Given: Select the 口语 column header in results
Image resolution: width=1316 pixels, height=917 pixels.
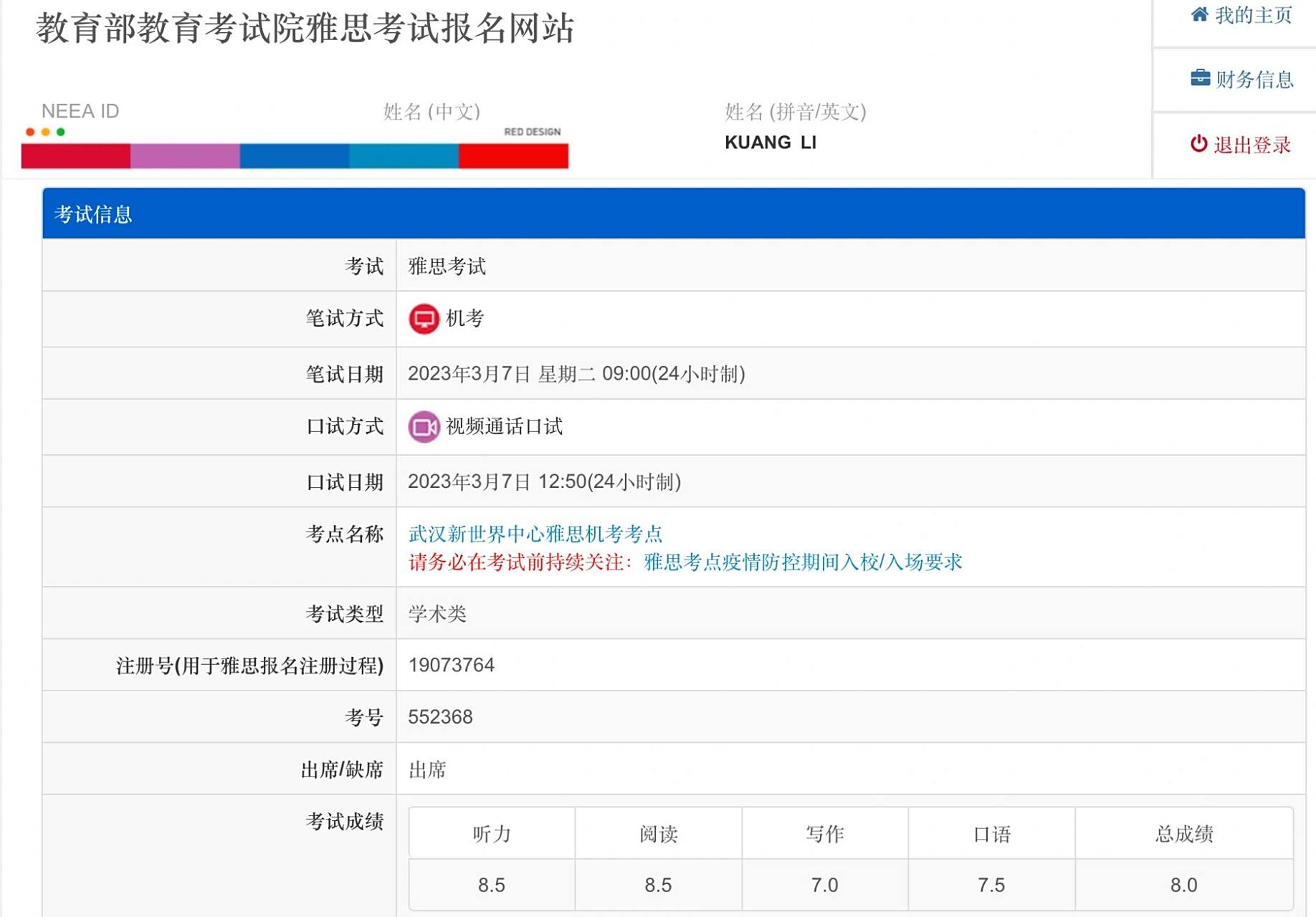Looking at the screenshot, I should point(991,833).
